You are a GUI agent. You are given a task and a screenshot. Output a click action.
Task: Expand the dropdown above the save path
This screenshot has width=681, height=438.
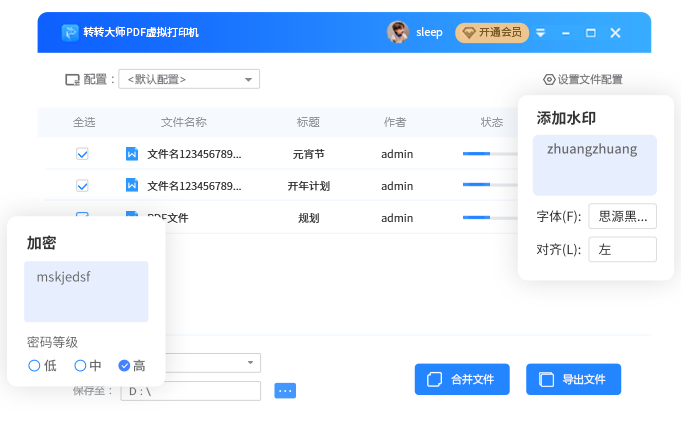(212, 363)
